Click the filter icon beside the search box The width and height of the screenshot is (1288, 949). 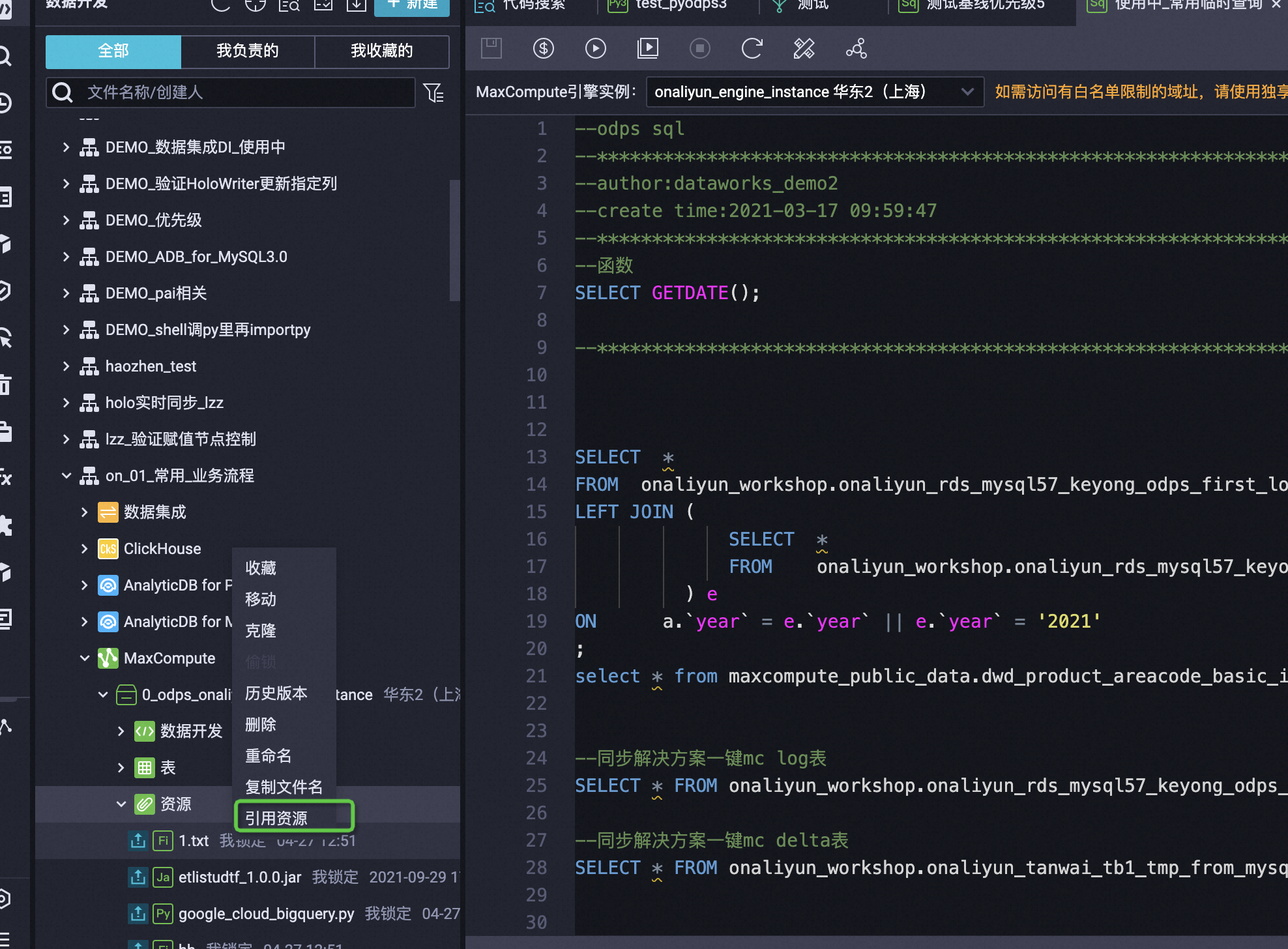click(x=433, y=93)
